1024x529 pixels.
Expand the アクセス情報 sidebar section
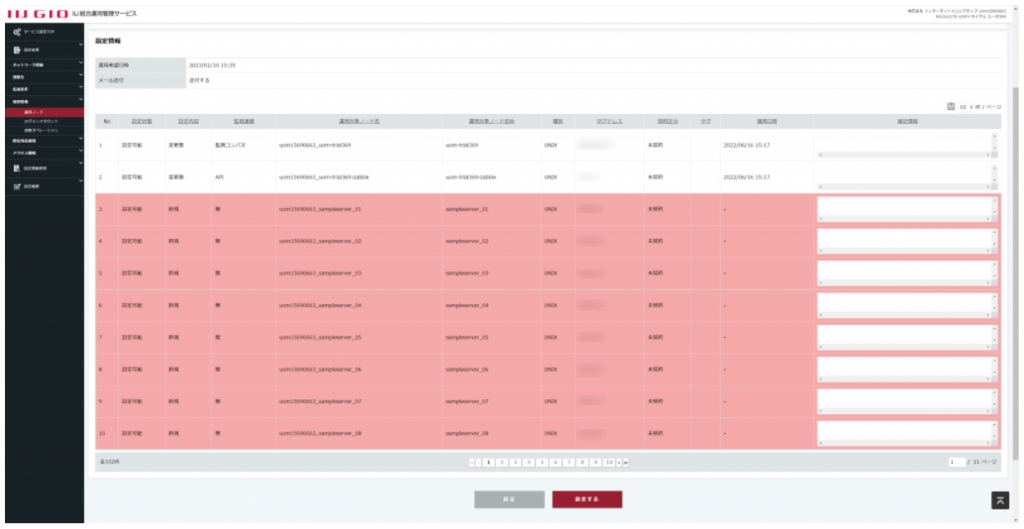point(43,153)
